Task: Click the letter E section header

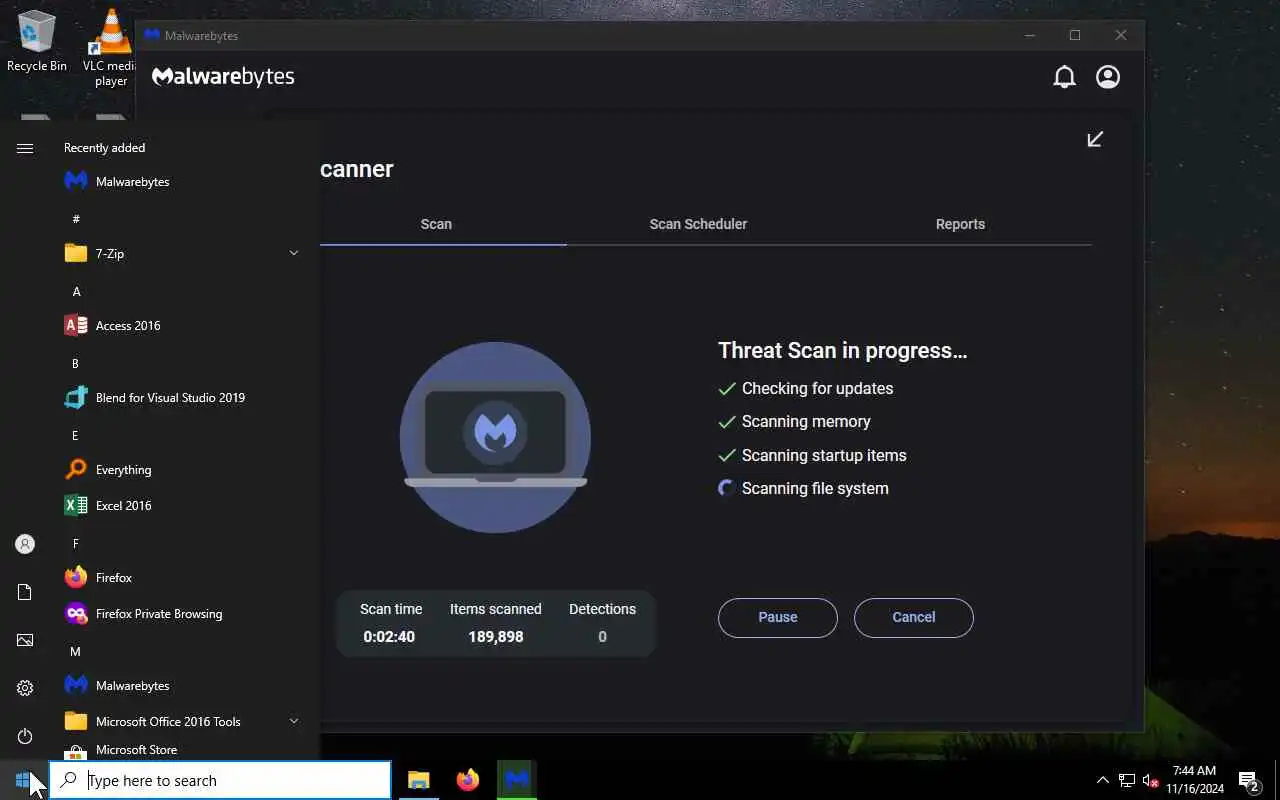Action: tap(75, 435)
